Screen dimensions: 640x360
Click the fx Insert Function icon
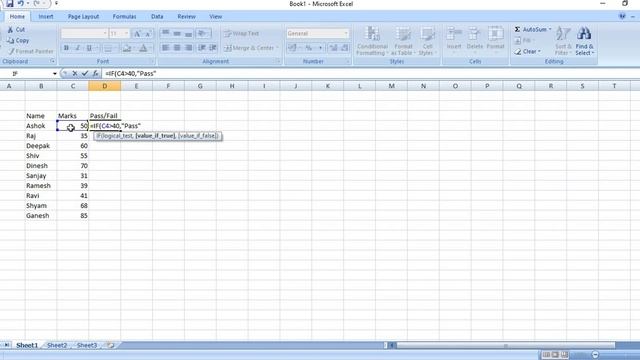click(x=95, y=73)
